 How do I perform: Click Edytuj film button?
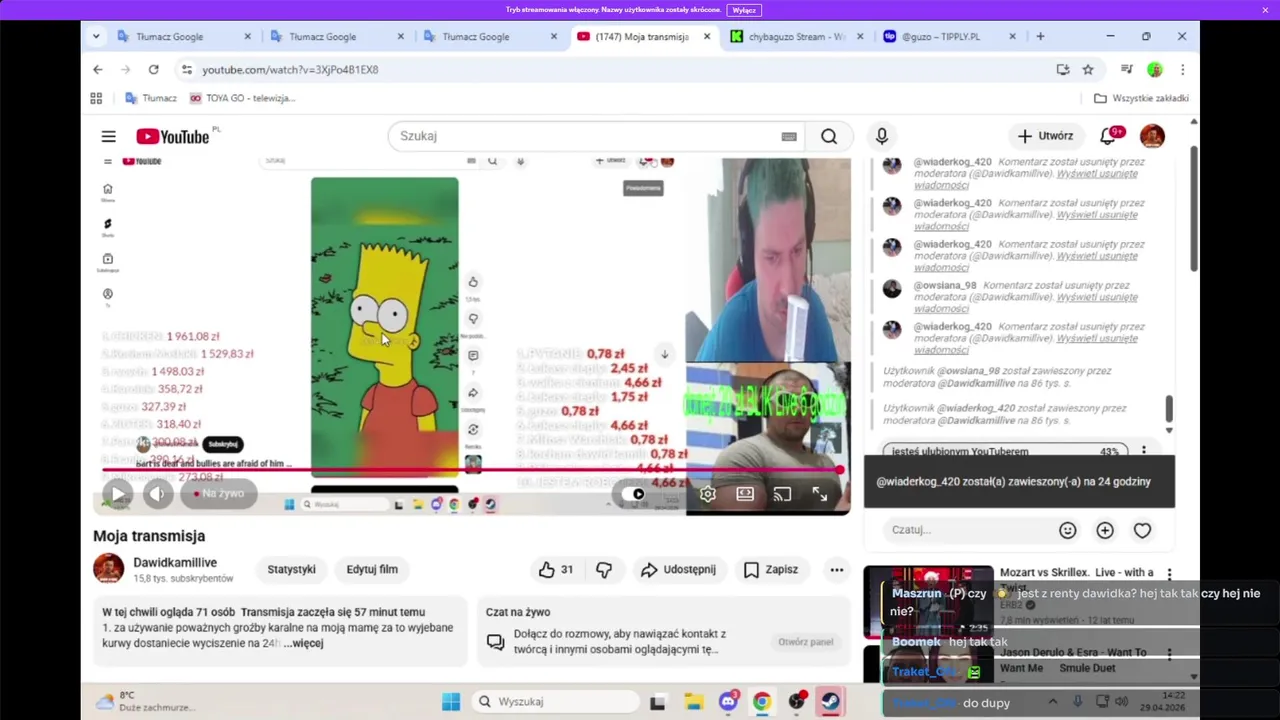click(x=372, y=569)
